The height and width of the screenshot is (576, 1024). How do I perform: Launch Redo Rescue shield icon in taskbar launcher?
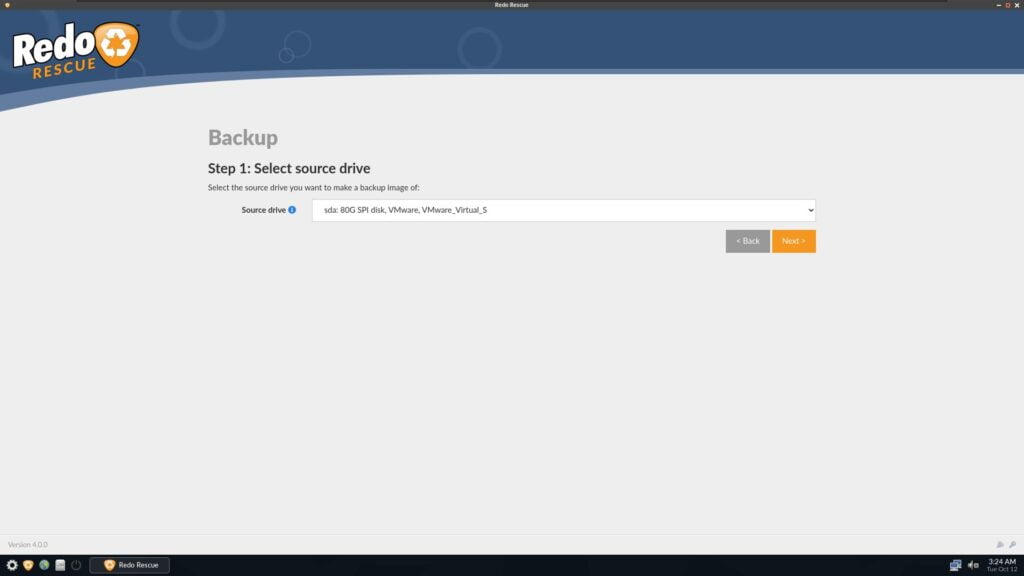[28, 565]
